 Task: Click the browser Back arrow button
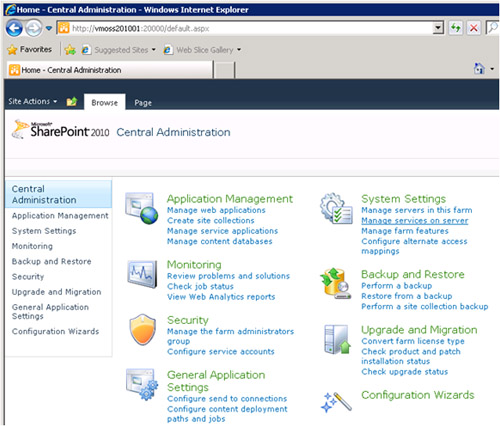click(x=14, y=28)
